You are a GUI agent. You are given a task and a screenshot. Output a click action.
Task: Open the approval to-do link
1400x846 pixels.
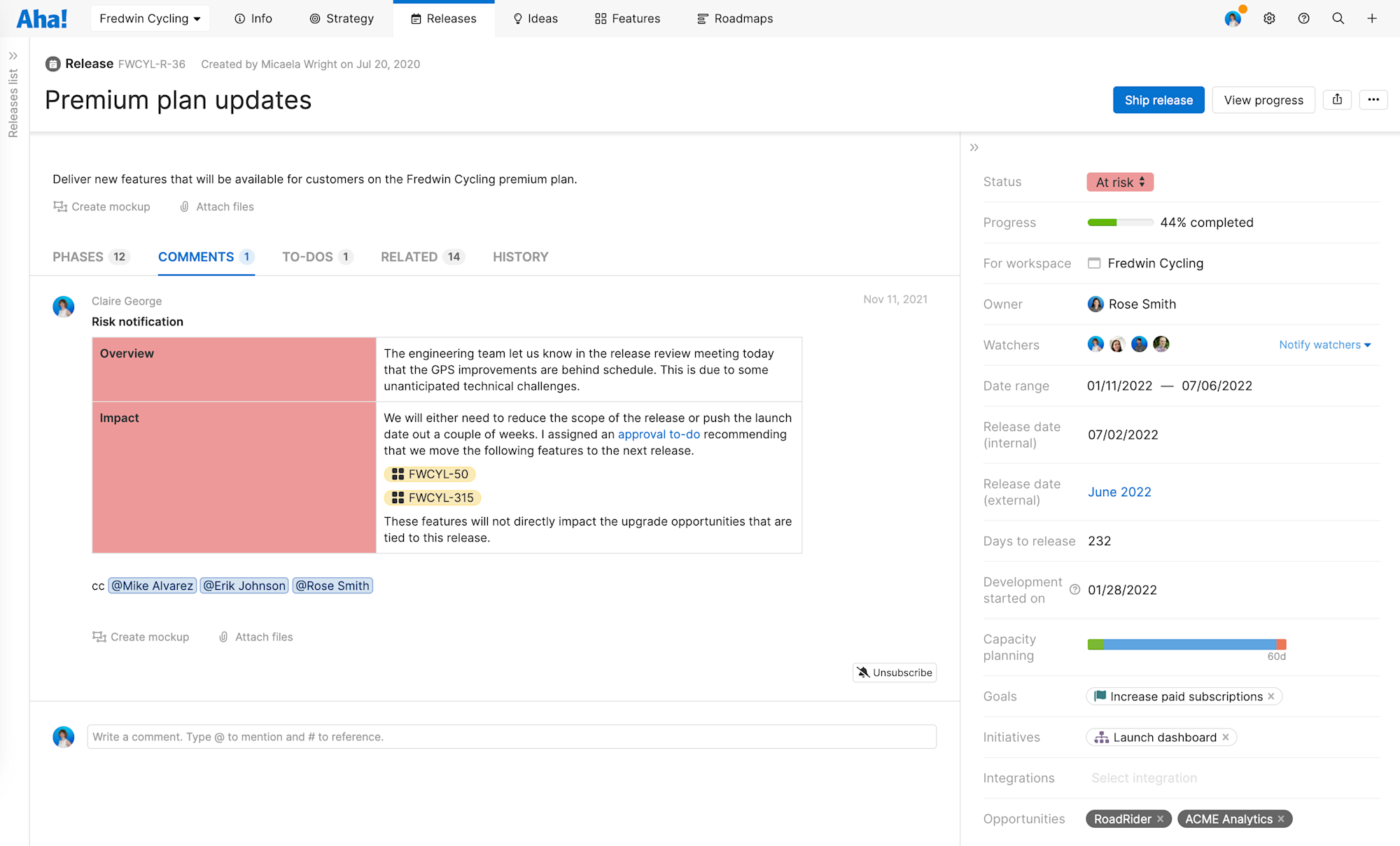click(x=659, y=434)
